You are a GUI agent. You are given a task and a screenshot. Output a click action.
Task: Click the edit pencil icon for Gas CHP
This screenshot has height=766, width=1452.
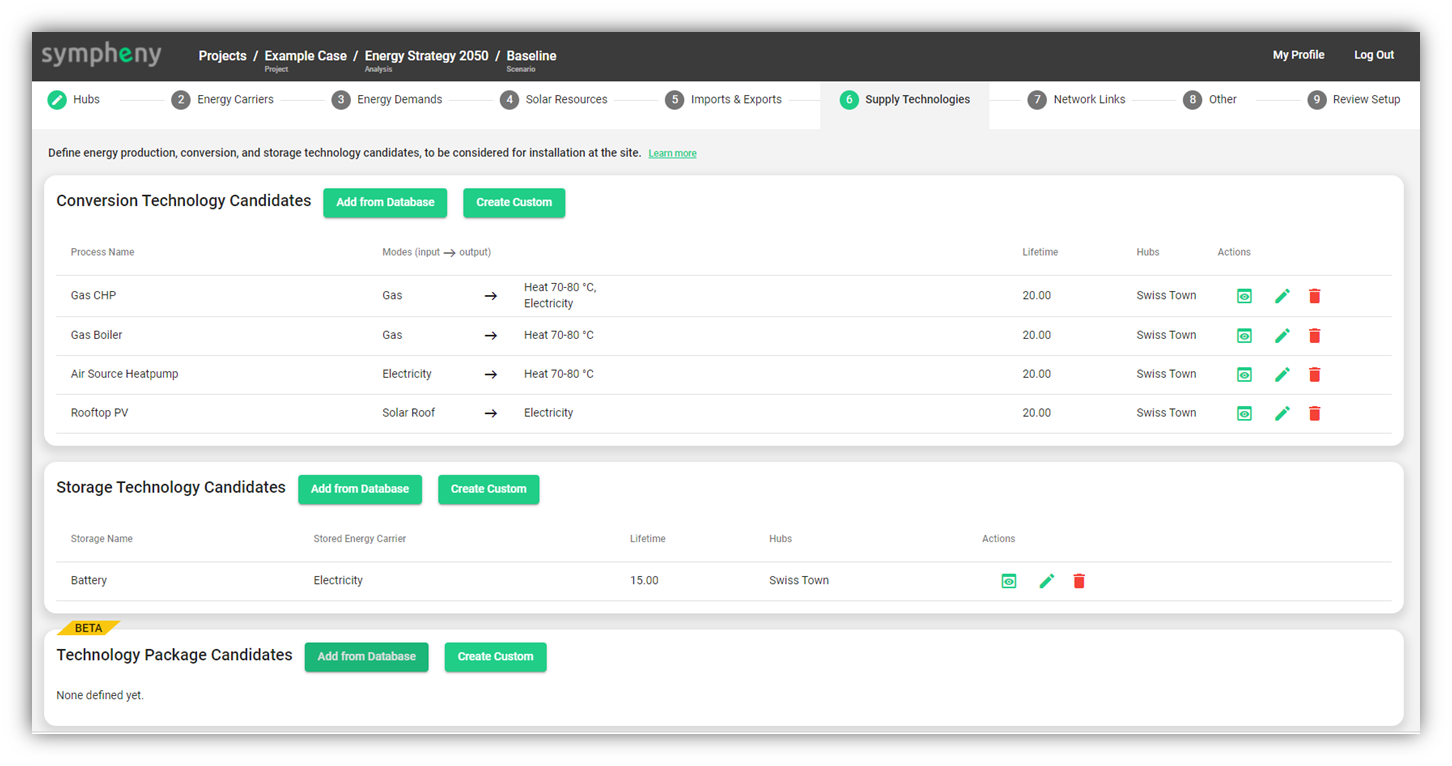coord(1282,296)
